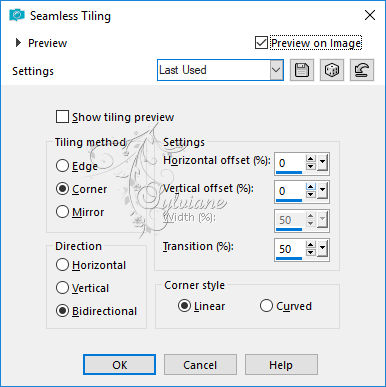Viewport: 386px width, 387px height.
Task: Open Transition slider popup arrow
Action: (322, 249)
